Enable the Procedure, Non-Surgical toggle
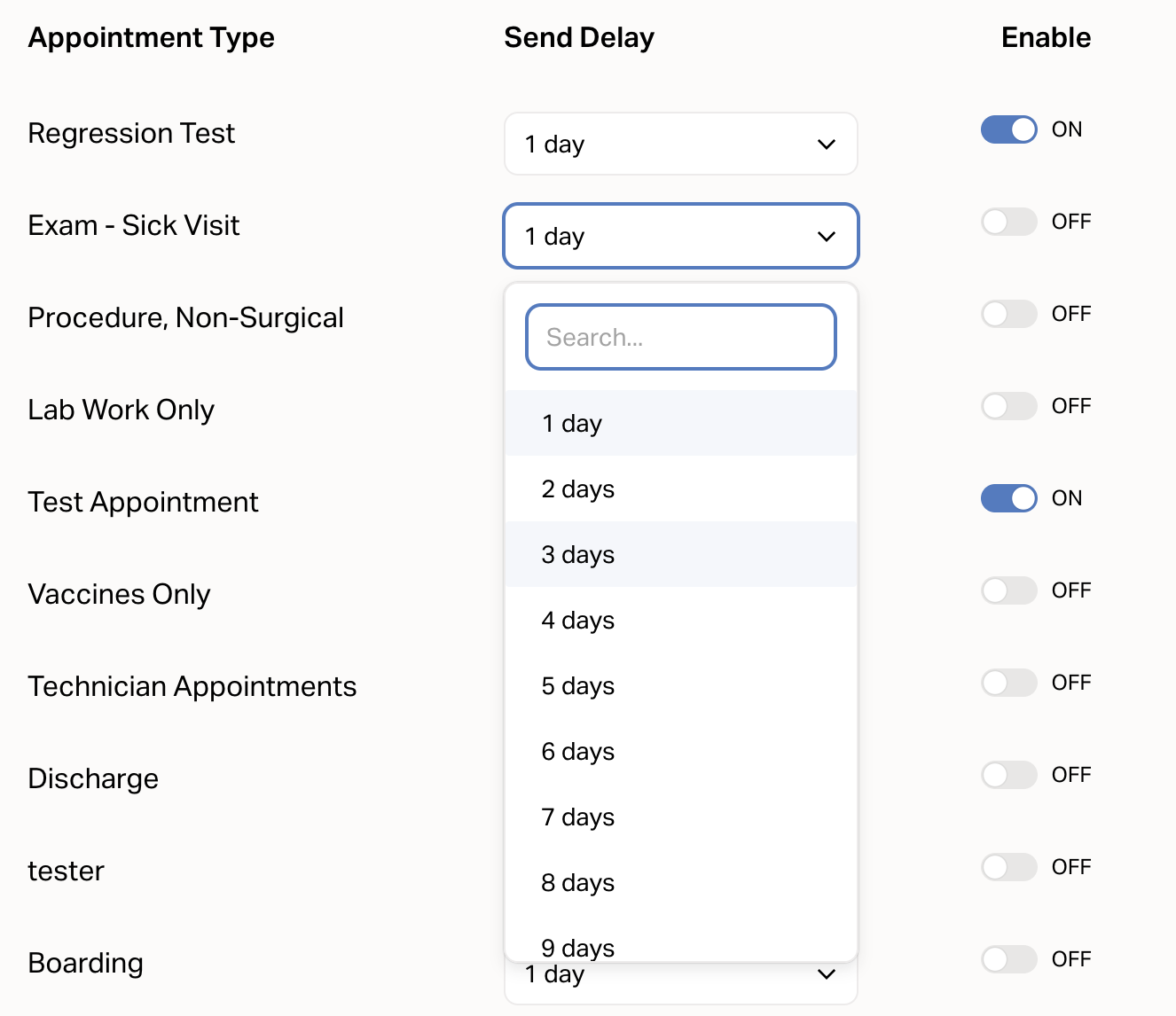The height and width of the screenshot is (1016, 1176). click(1008, 314)
